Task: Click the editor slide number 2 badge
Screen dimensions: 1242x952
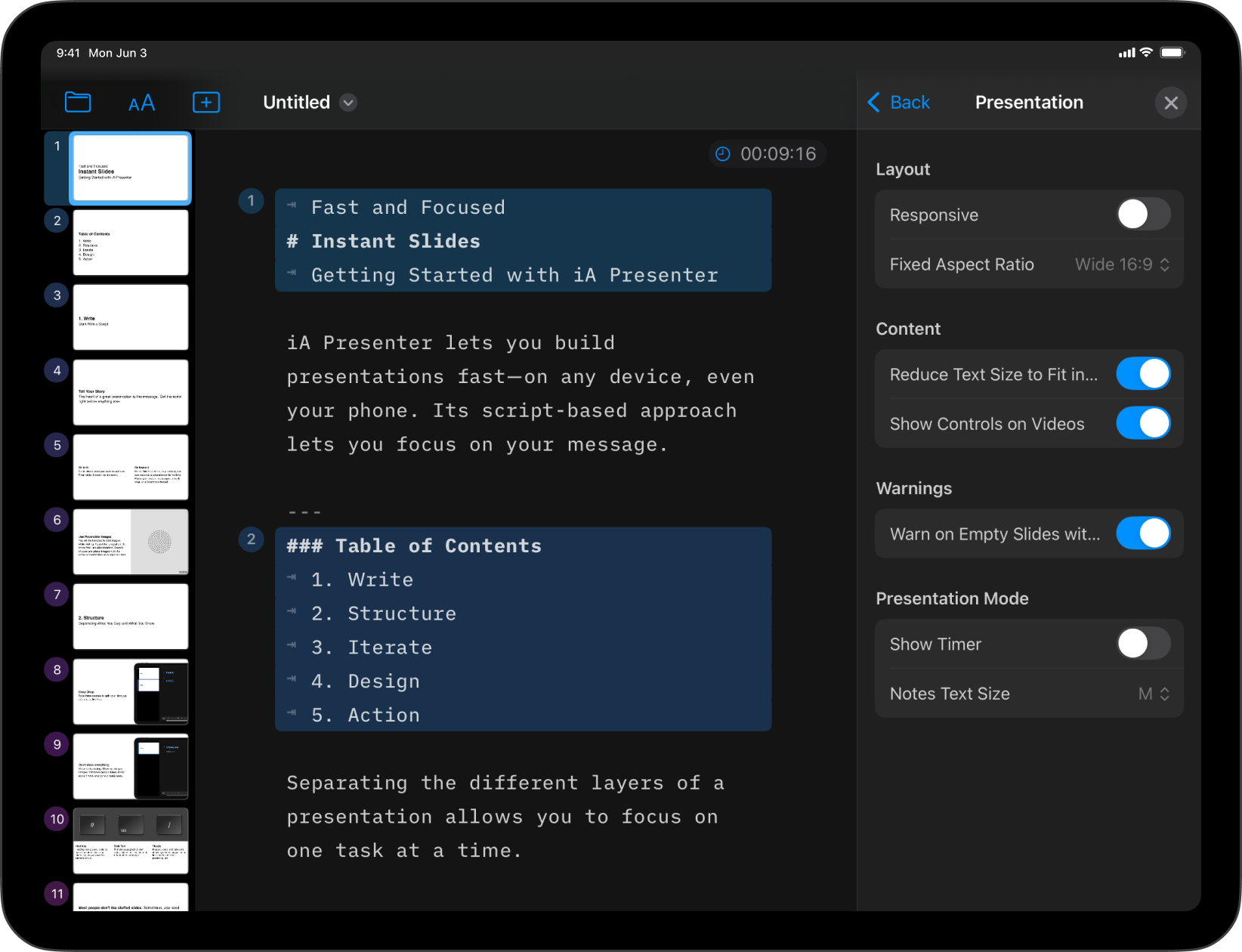Action: (251, 539)
